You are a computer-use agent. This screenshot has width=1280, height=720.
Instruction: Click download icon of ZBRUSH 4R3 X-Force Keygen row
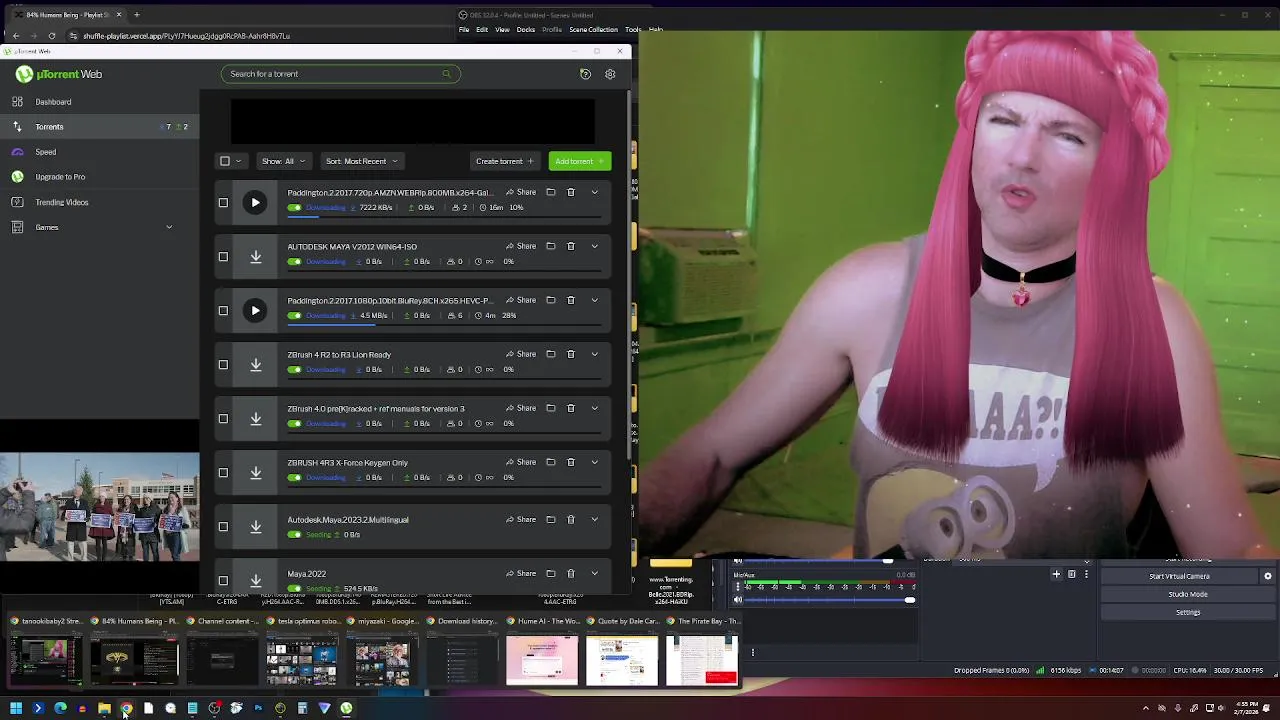click(x=255, y=473)
